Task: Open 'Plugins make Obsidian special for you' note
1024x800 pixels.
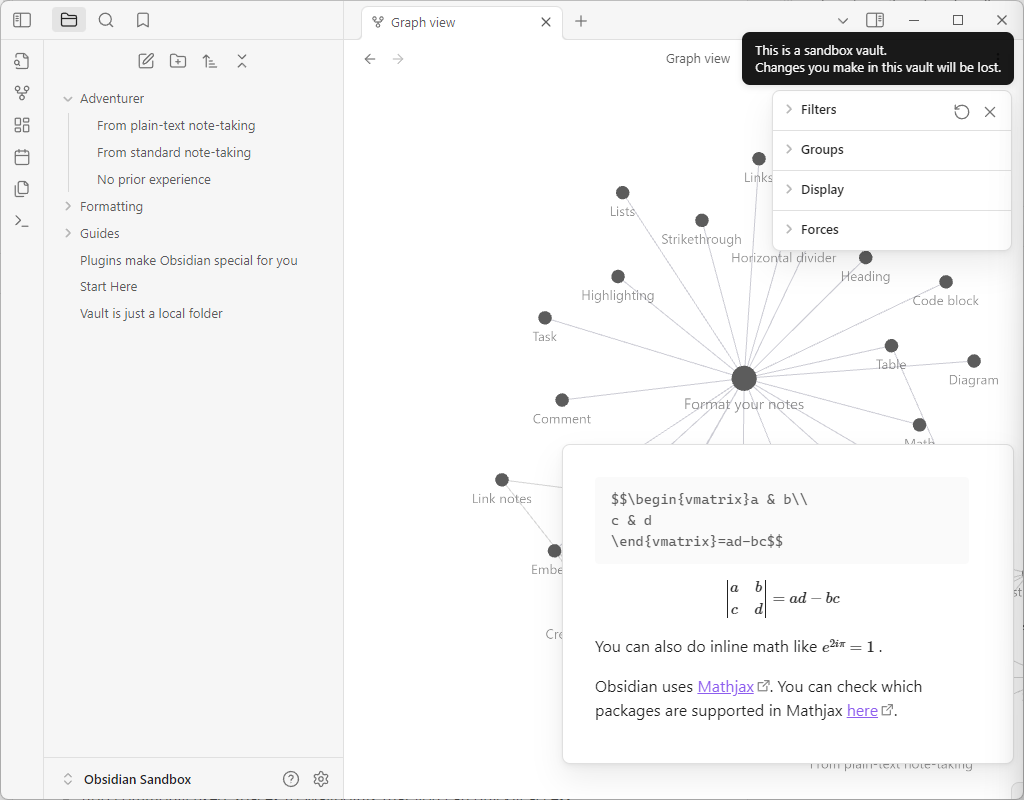Action: point(189,261)
